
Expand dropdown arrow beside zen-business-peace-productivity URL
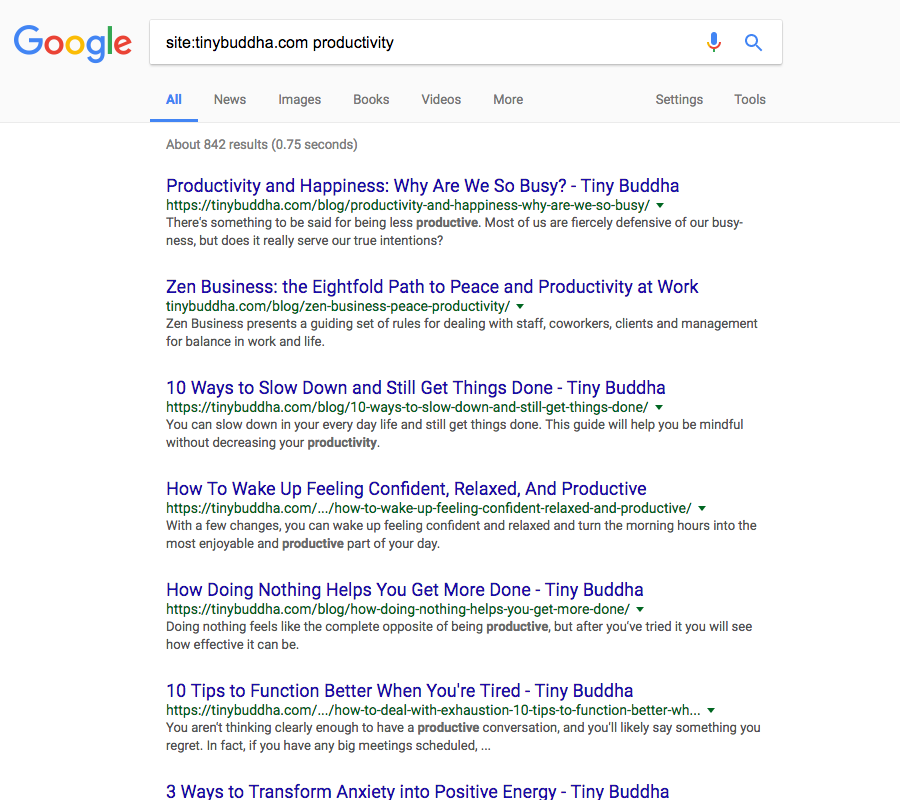(x=520, y=306)
